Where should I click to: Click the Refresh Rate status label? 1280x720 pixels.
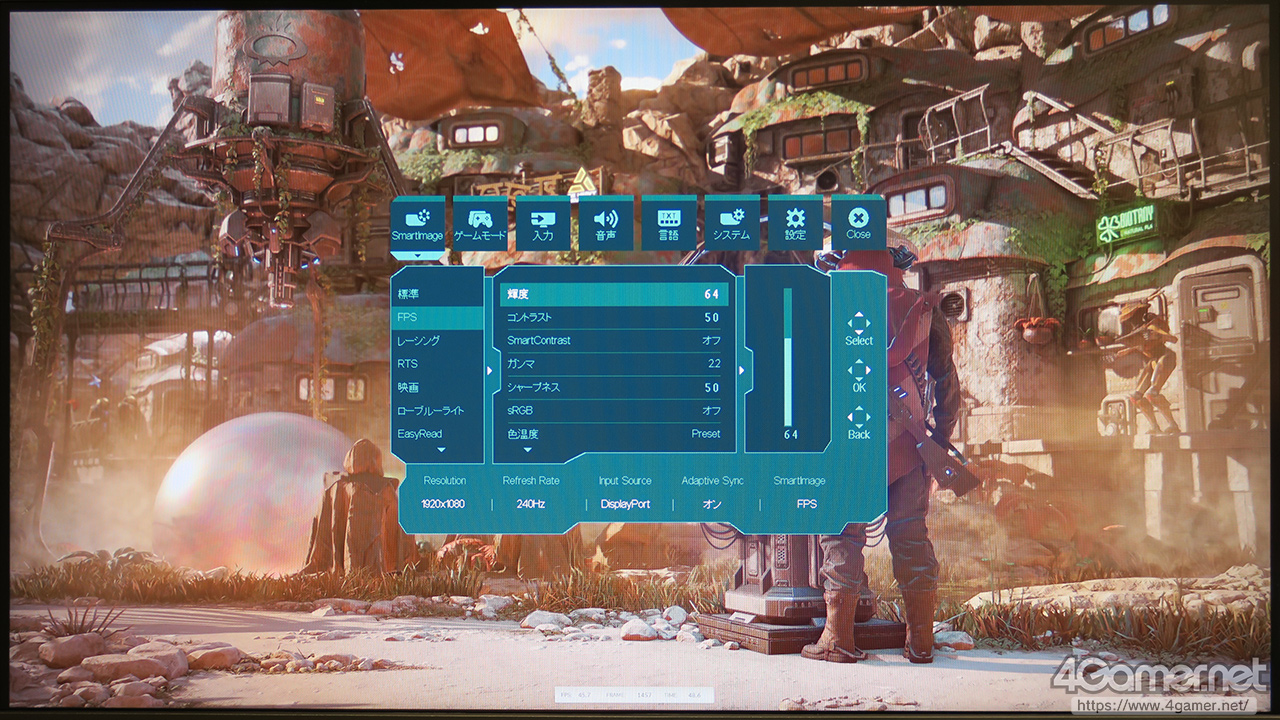click(x=531, y=481)
